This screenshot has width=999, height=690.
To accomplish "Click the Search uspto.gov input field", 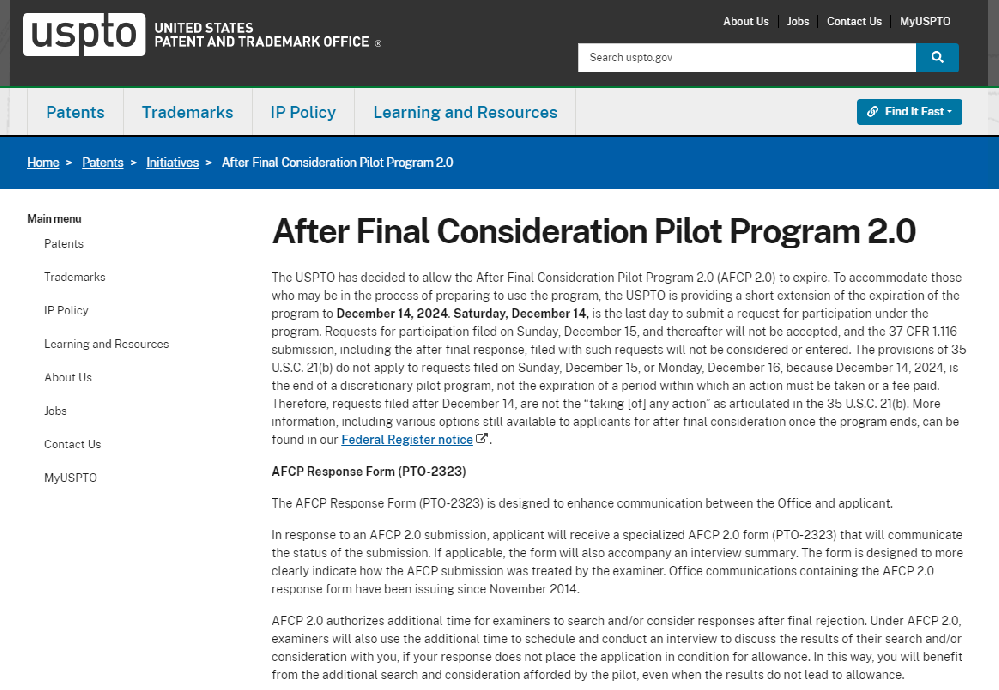I will coord(747,57).
